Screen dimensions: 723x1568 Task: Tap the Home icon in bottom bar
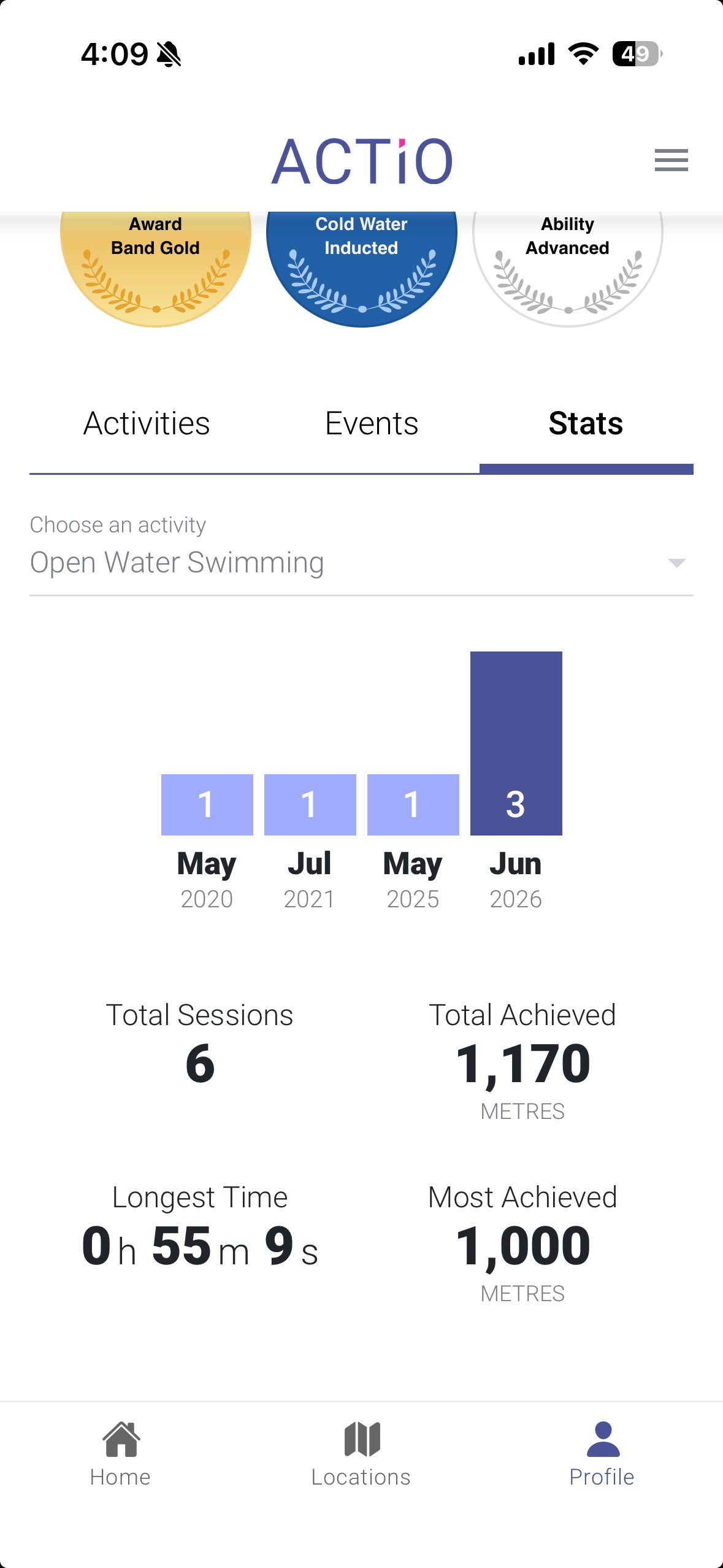coord(121,1439)
